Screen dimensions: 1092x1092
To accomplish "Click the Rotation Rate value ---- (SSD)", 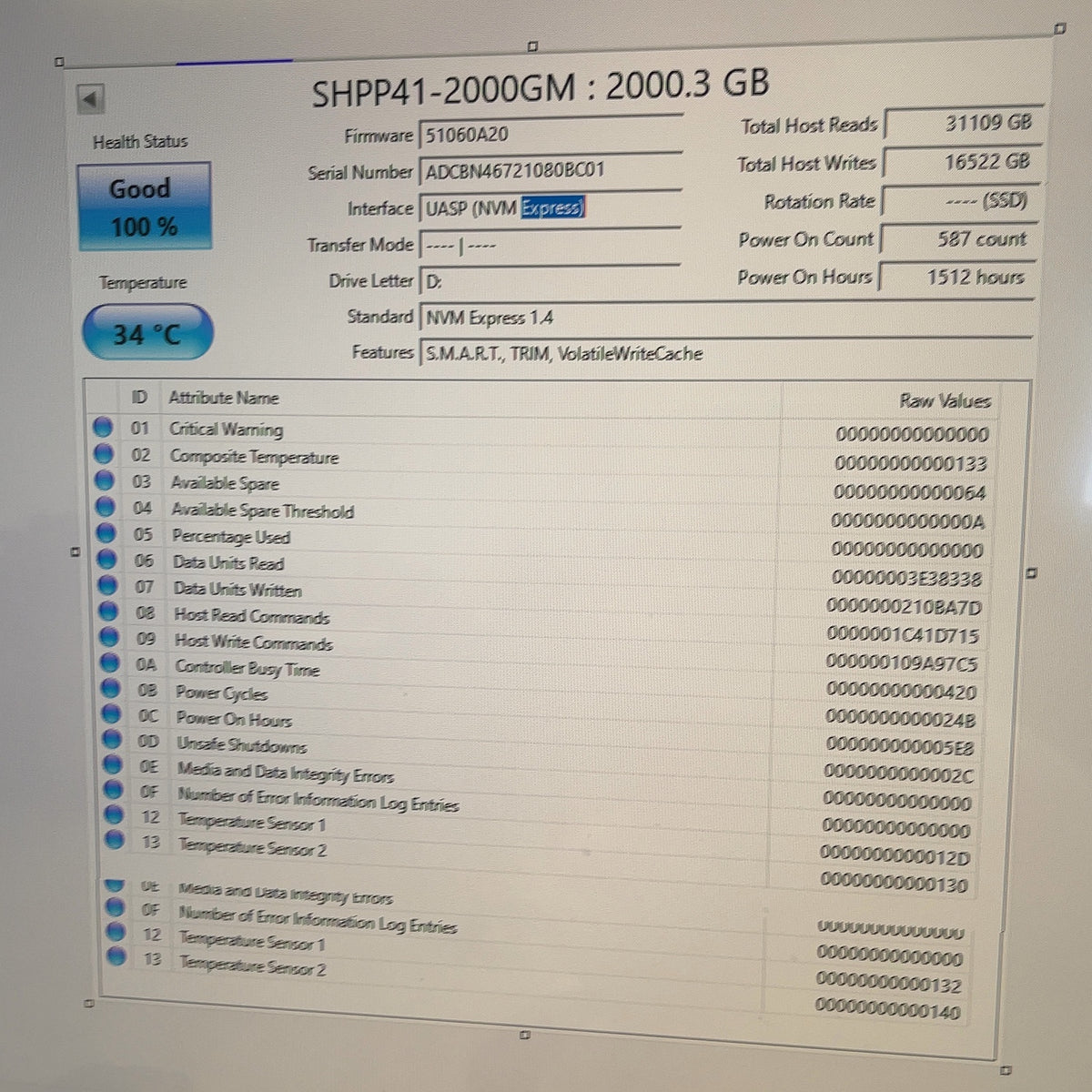I will (959, 200).
